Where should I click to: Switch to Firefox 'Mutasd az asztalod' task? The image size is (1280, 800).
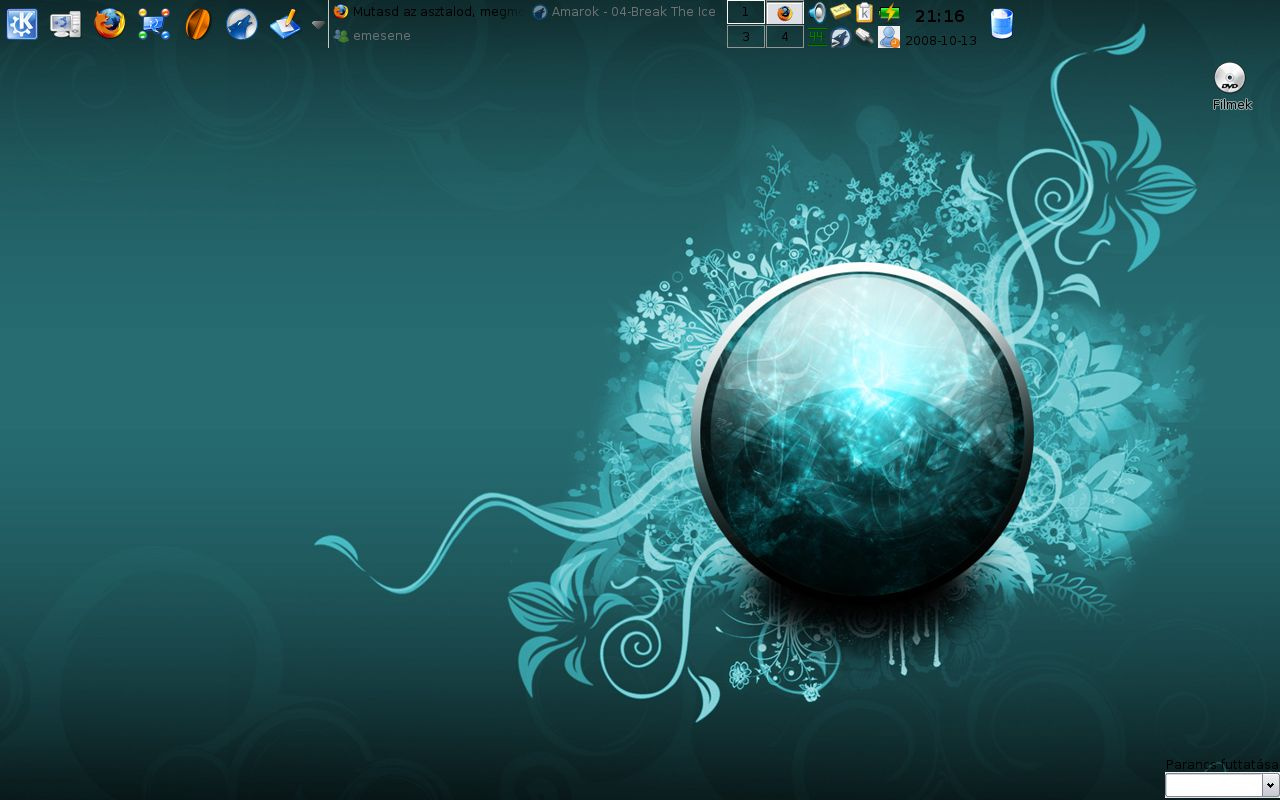tap(427, 12)
